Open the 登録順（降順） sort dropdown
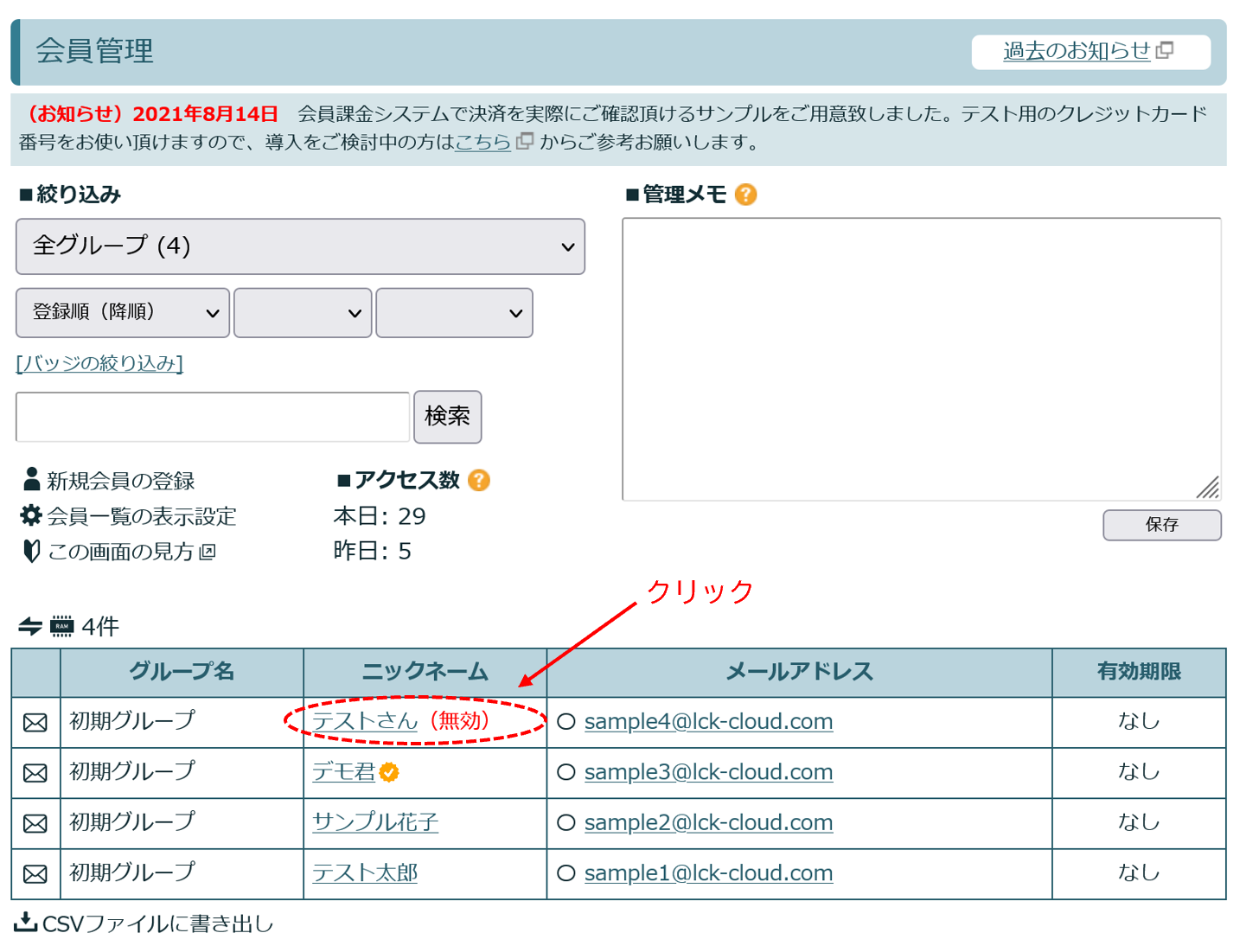Image resolution: width=1246 pixels, height=952 pixels. [x=123, y=313]
